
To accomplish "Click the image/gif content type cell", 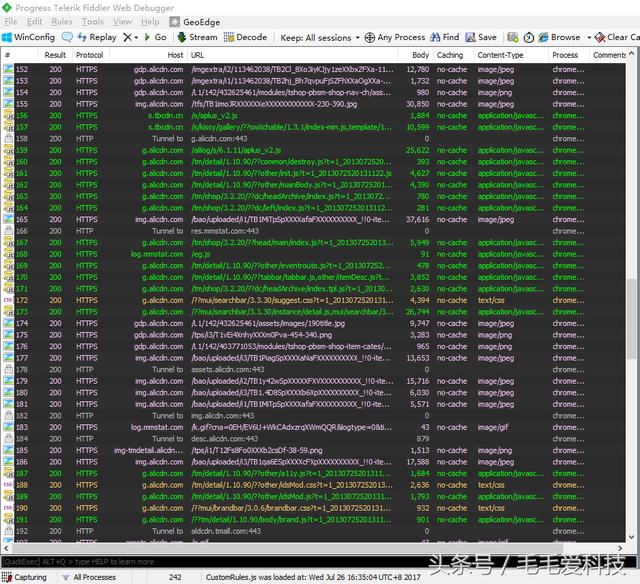I will 493,427.
